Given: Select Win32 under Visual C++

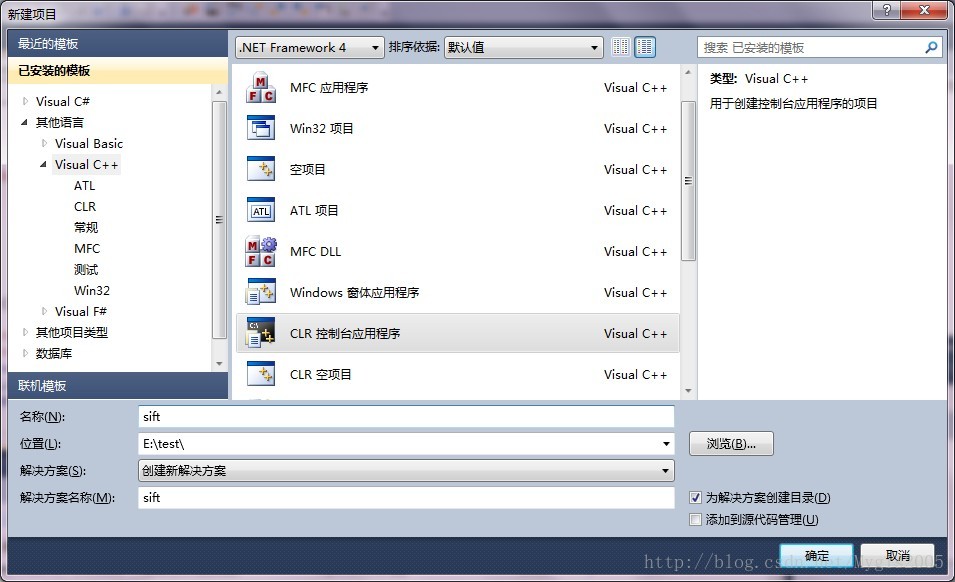Looking at the screenshot, I should [92, 291].
